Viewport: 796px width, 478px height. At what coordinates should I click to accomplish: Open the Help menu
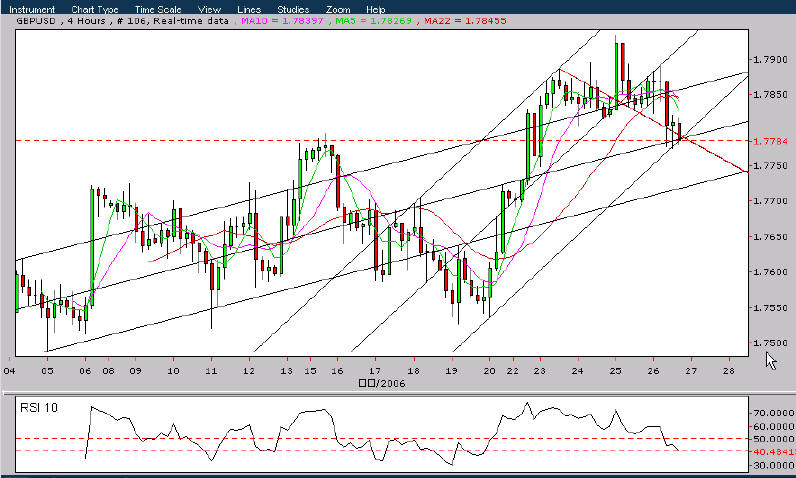click(375, 9)
